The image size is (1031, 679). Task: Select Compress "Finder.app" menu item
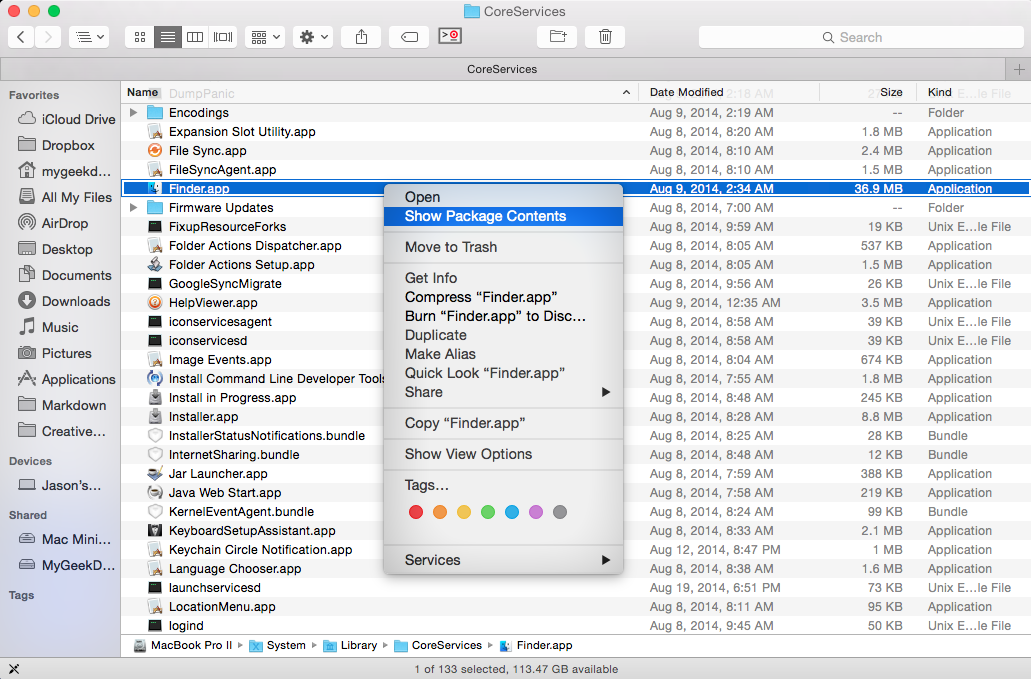503,296
